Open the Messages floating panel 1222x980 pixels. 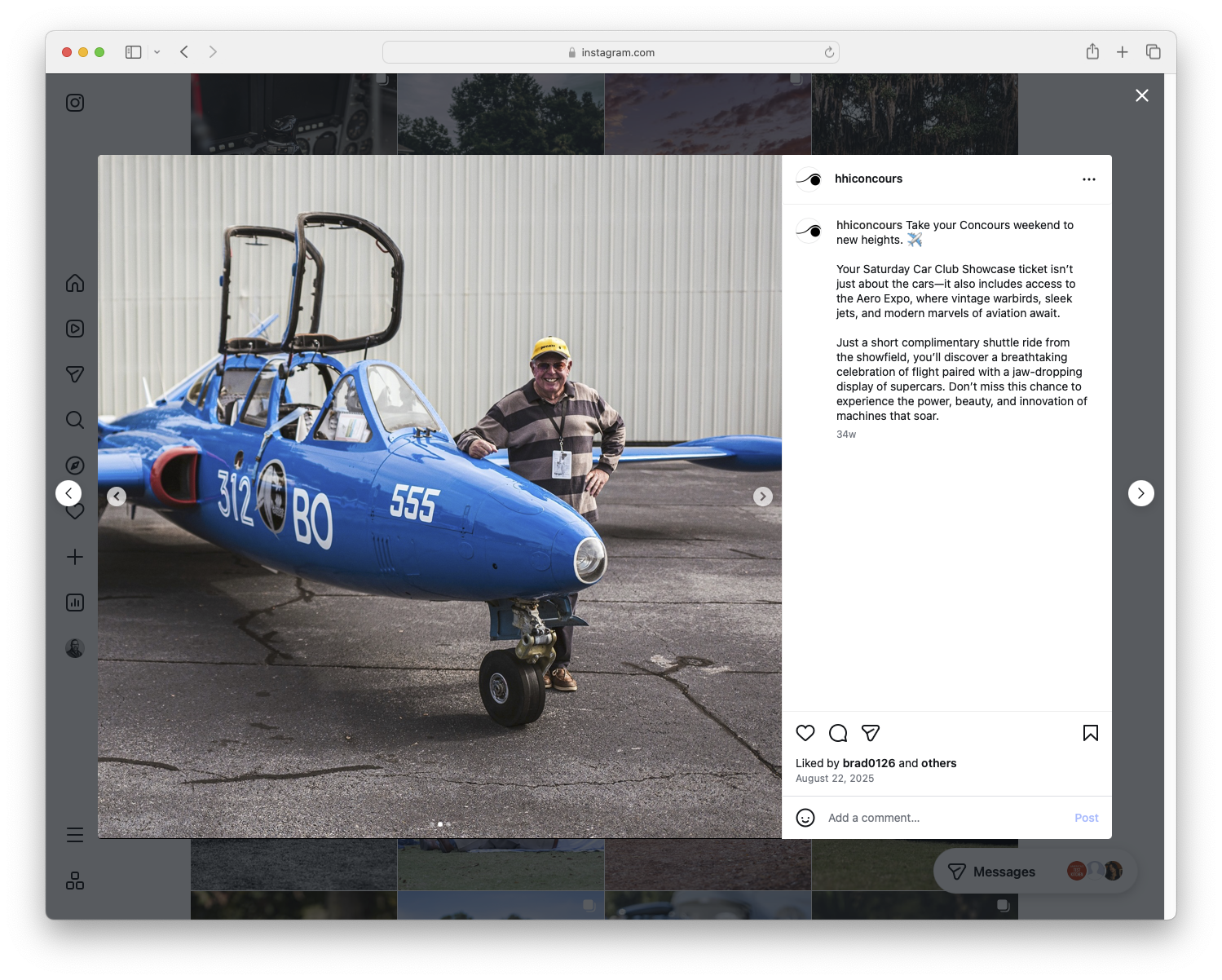coord(1035,872)
